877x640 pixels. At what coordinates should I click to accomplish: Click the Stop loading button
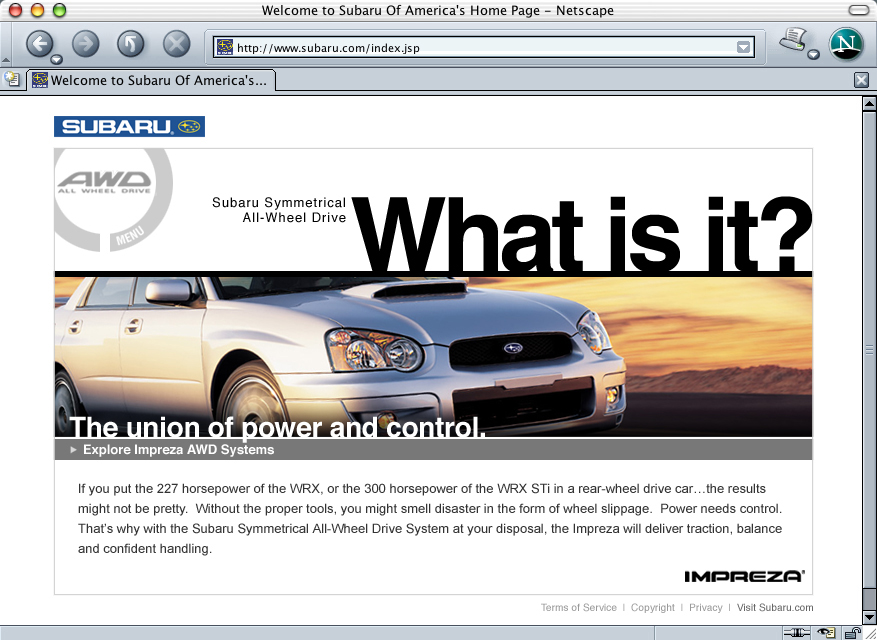pos(176,43)
